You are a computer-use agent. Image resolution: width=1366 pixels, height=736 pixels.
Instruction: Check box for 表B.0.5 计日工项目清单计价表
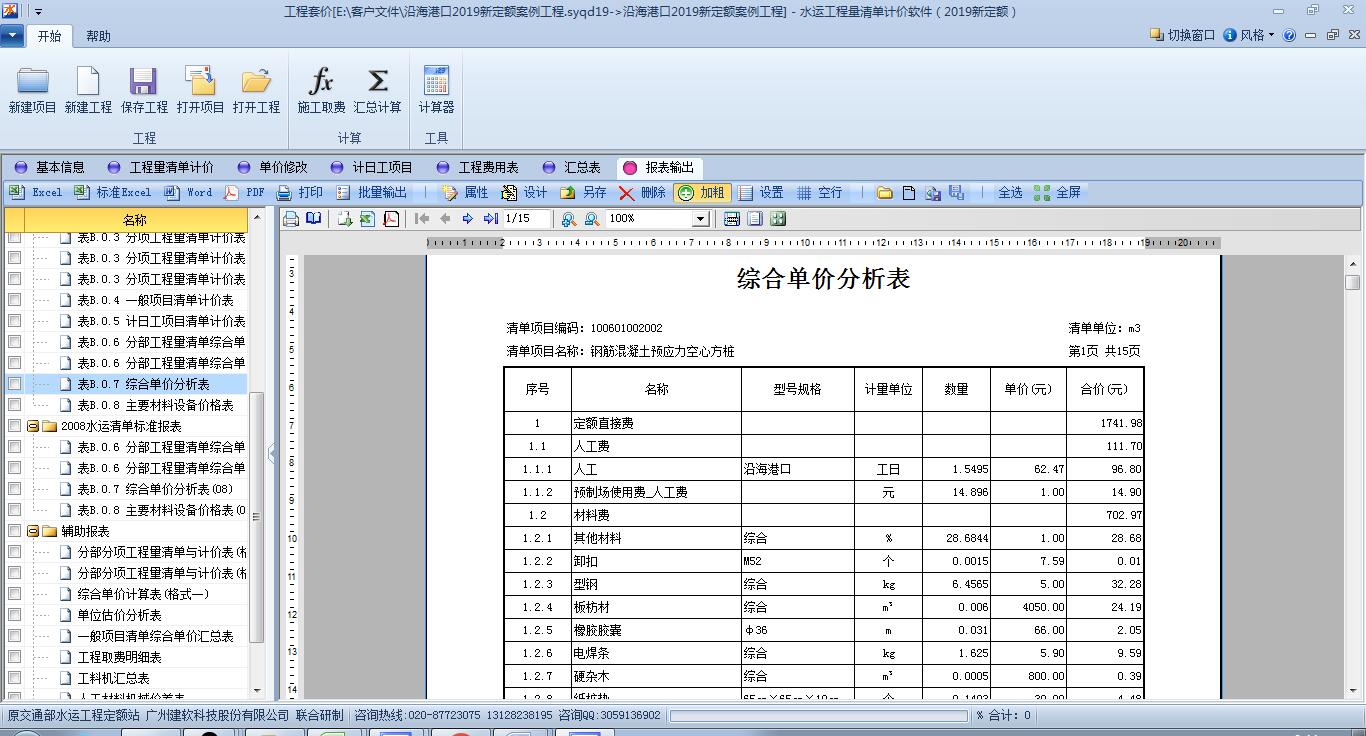[14, 320]
